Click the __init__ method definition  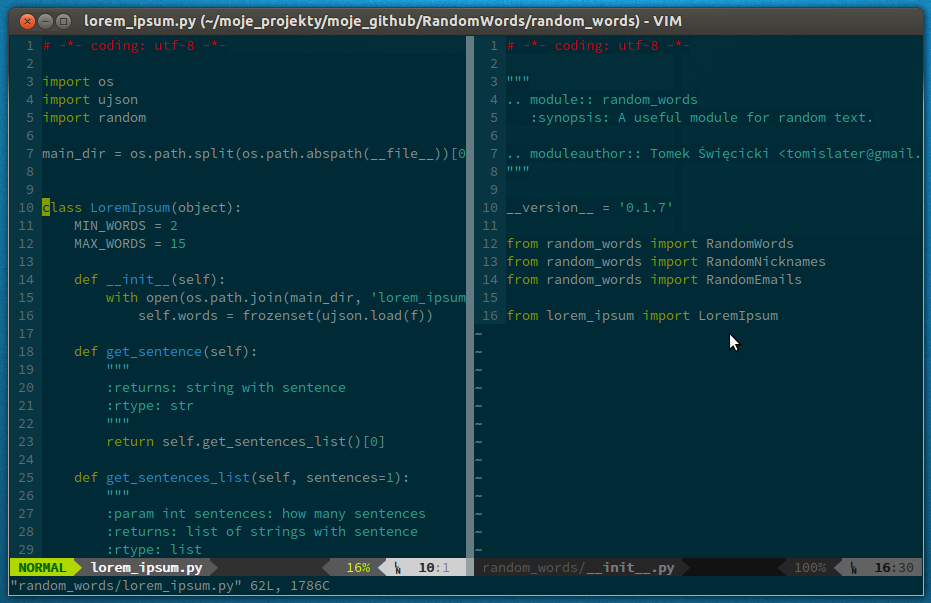click(x=150, y=280)
